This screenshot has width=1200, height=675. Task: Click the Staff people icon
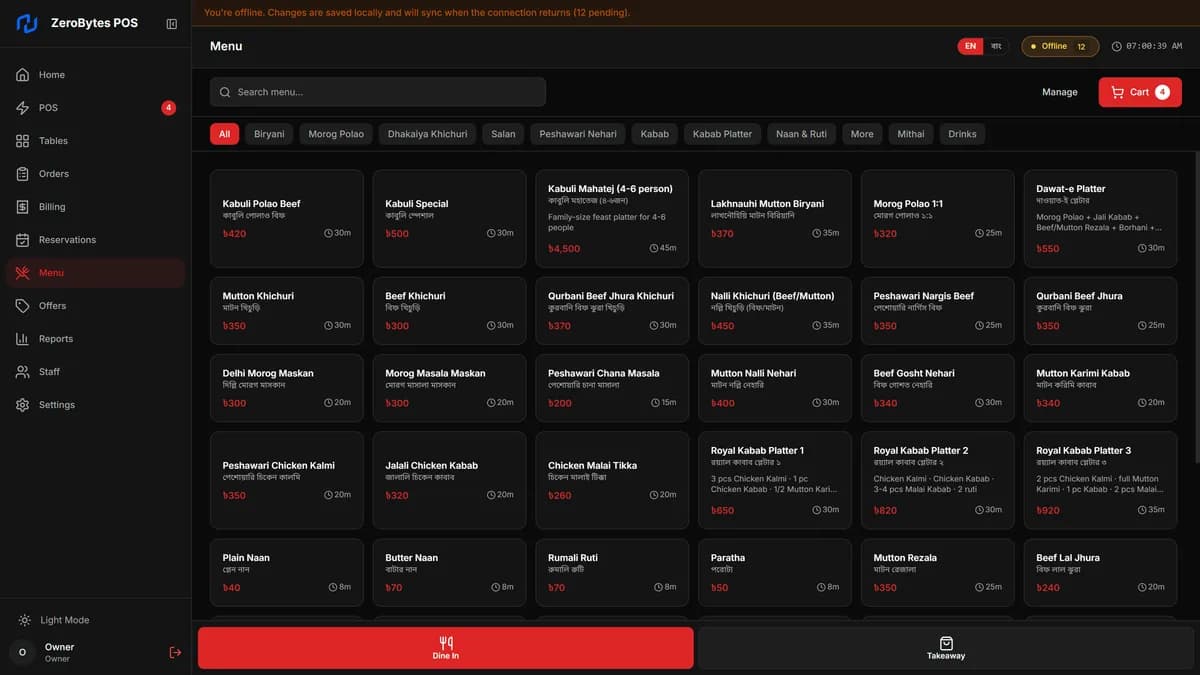(x=23, y=372)
